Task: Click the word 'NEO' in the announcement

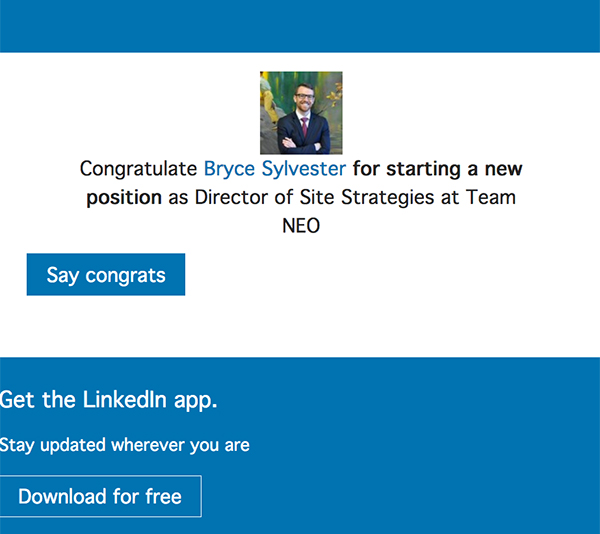Action: click(x=301, y=225)
